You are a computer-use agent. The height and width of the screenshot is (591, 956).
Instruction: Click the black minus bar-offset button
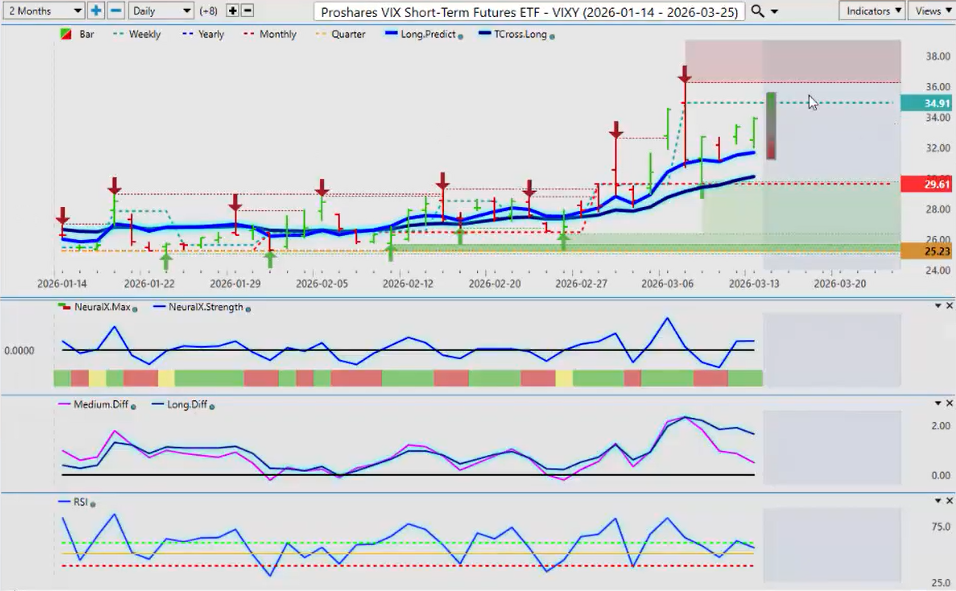coord(248,10)
